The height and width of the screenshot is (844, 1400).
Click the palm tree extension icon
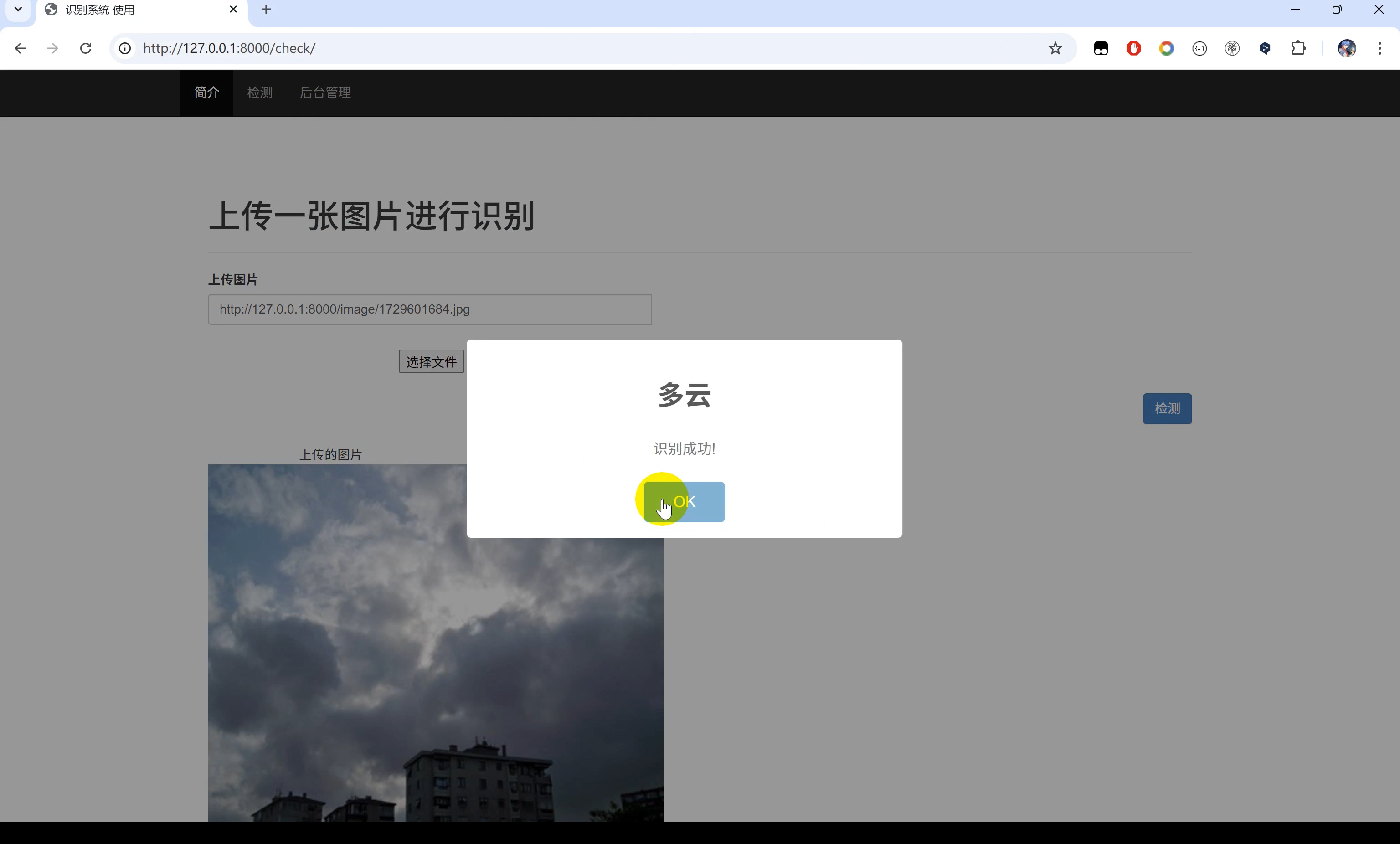click(1232, 48)
